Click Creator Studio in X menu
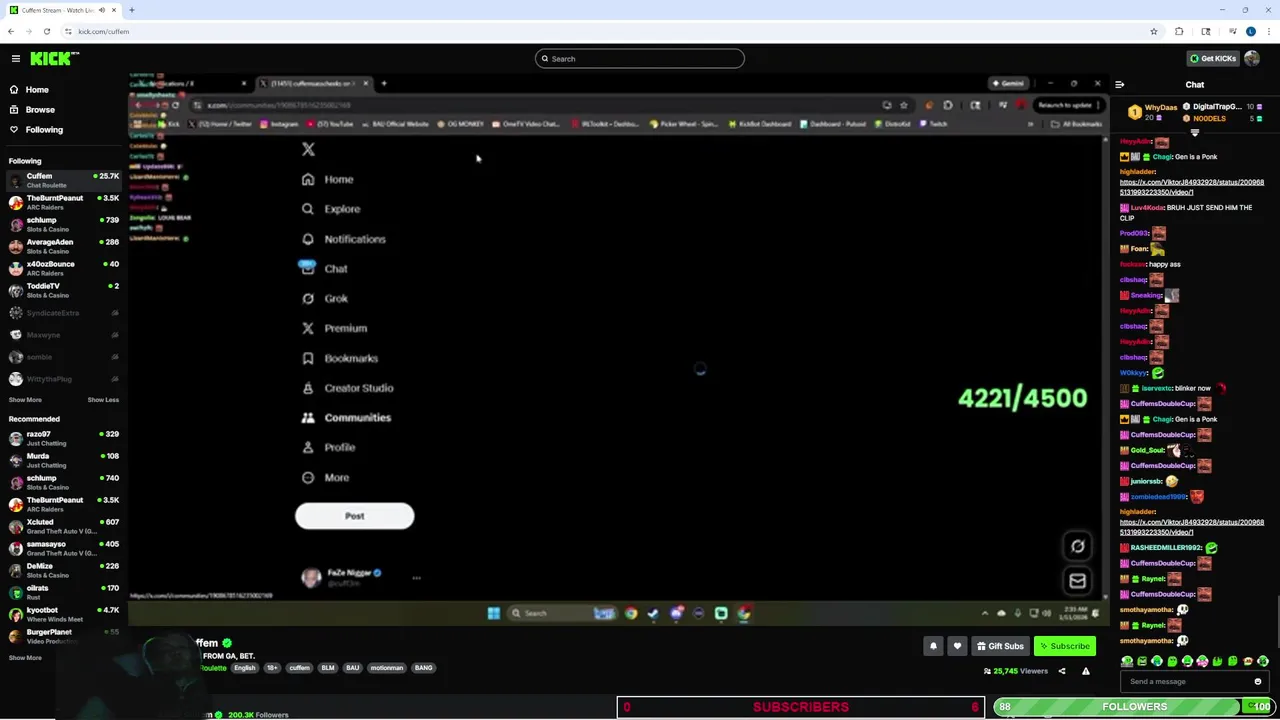The width and height of the screenshot is (1280, 720). (x=347, y=388)
